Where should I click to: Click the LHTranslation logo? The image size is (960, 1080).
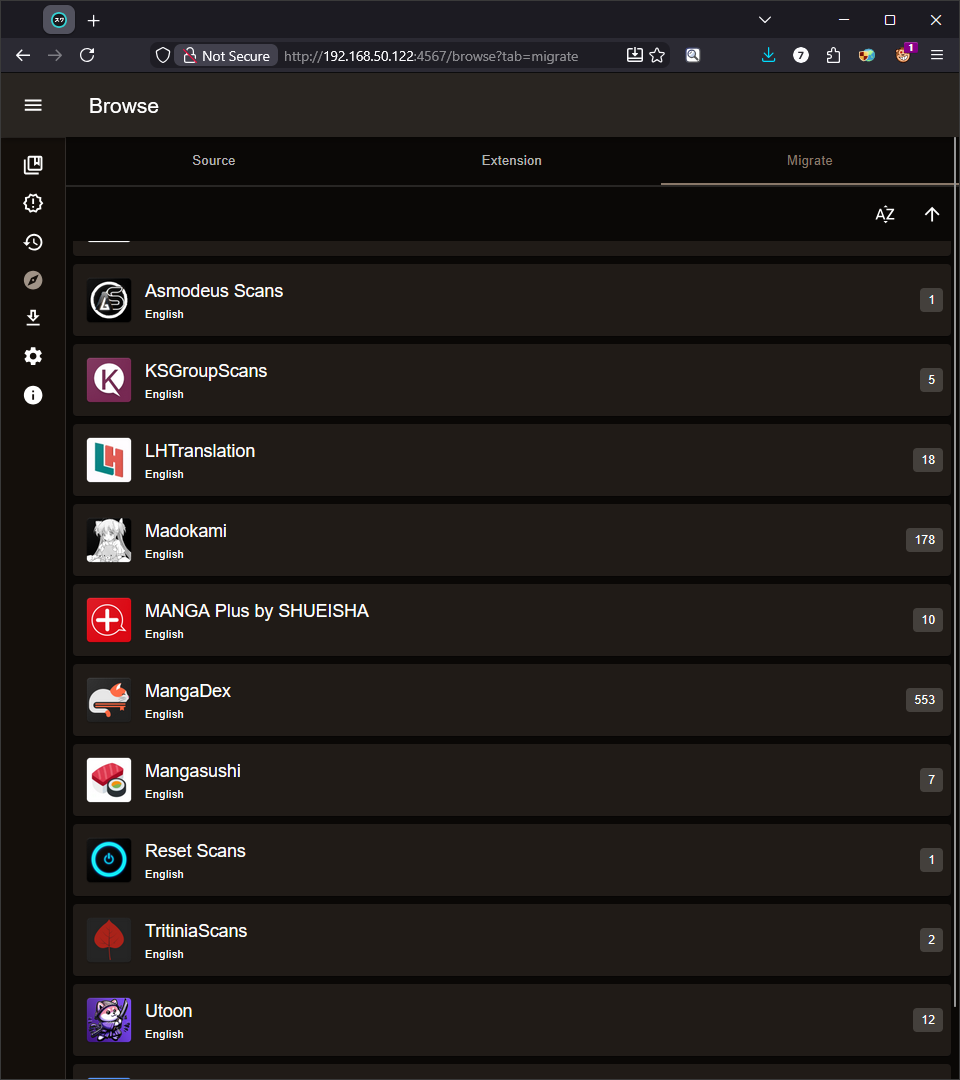click(109, 460)
